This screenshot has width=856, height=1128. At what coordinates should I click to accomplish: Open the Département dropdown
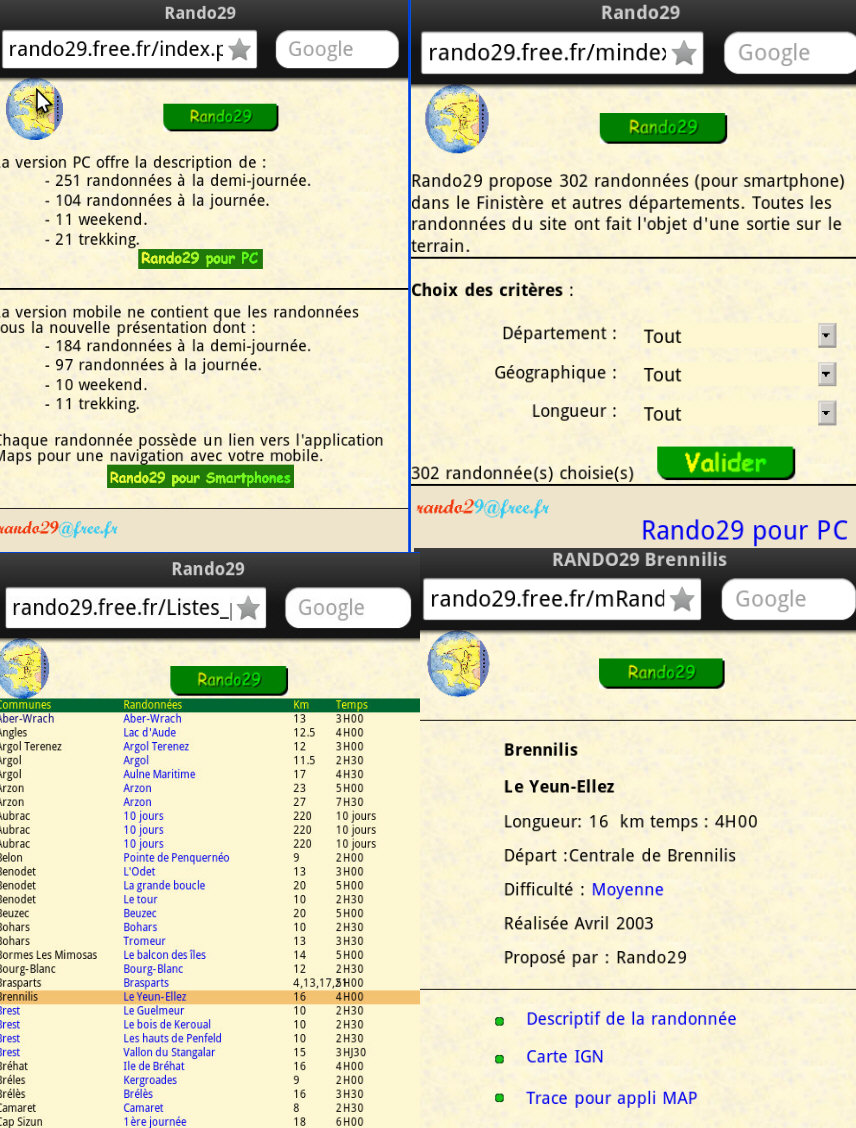[x=827, y=335]
